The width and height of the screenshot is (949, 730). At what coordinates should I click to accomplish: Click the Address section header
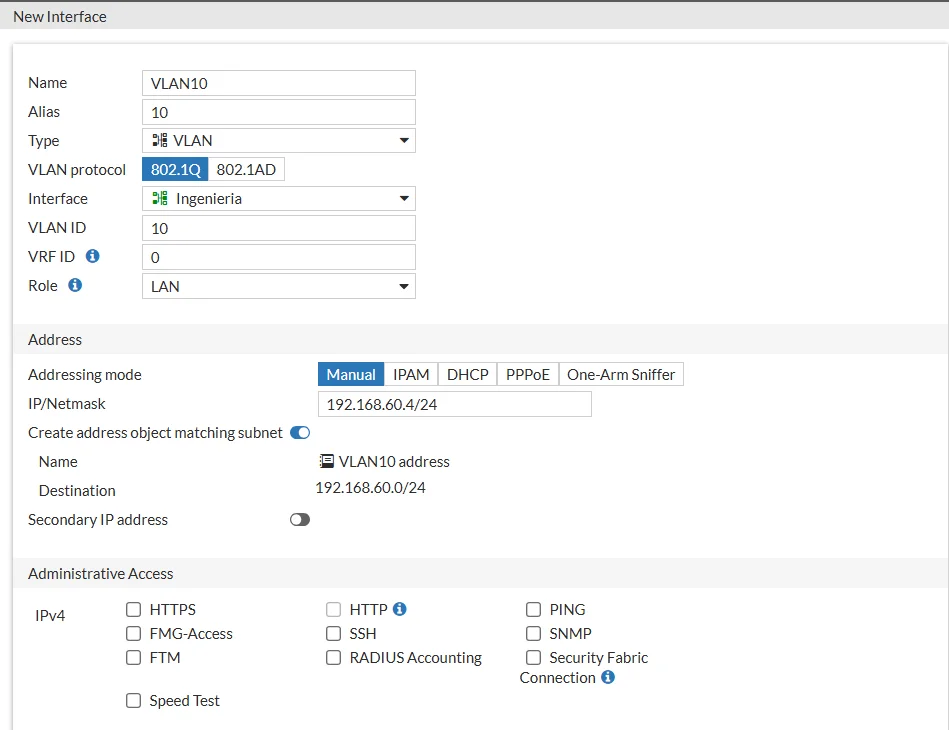coord(55,339)
